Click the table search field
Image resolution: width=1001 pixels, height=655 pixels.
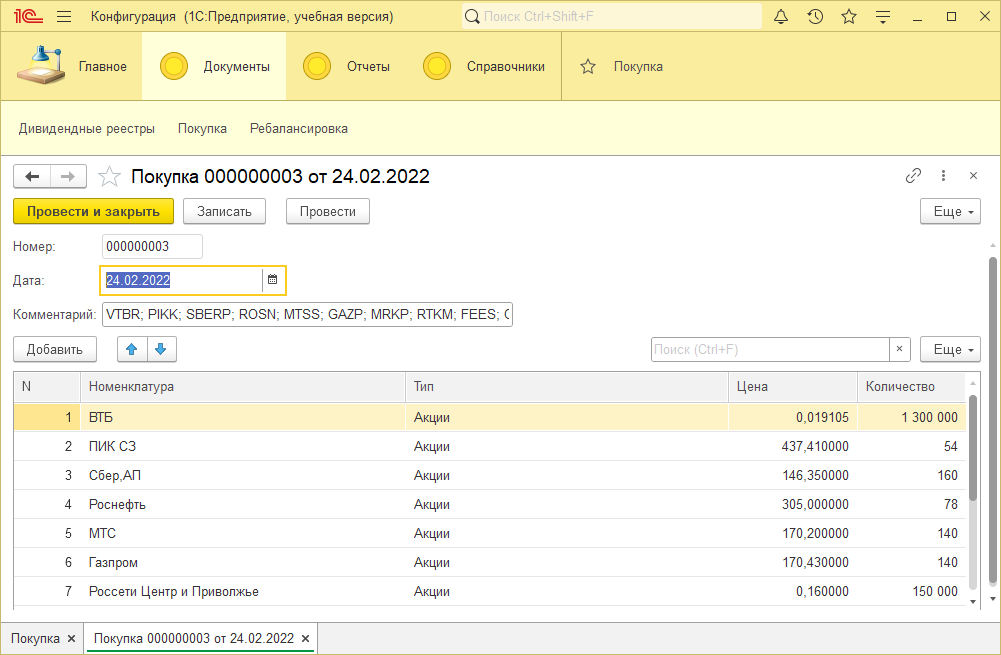[x=770, y=349]
